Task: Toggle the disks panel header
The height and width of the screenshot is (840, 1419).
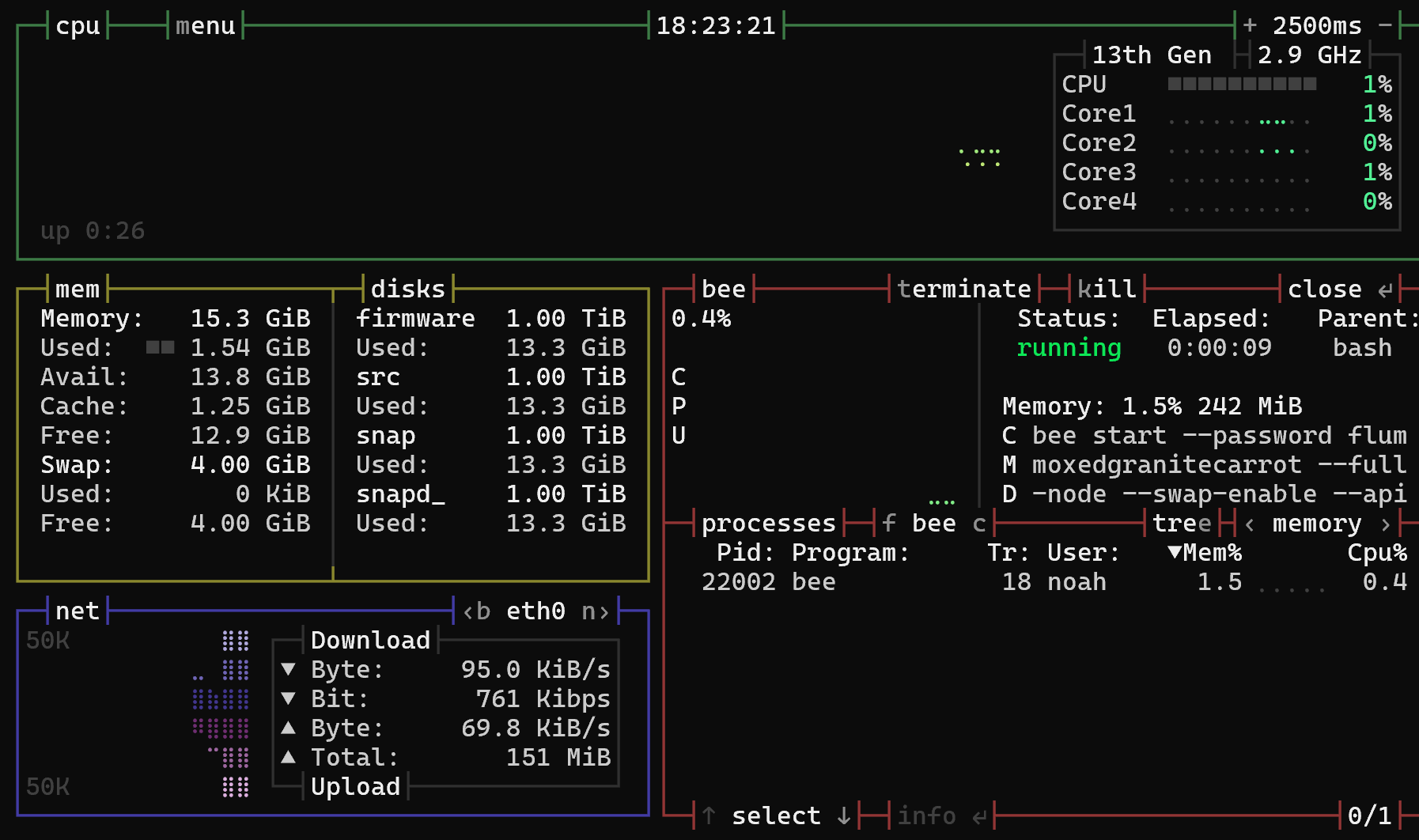Action: [408, 289]
